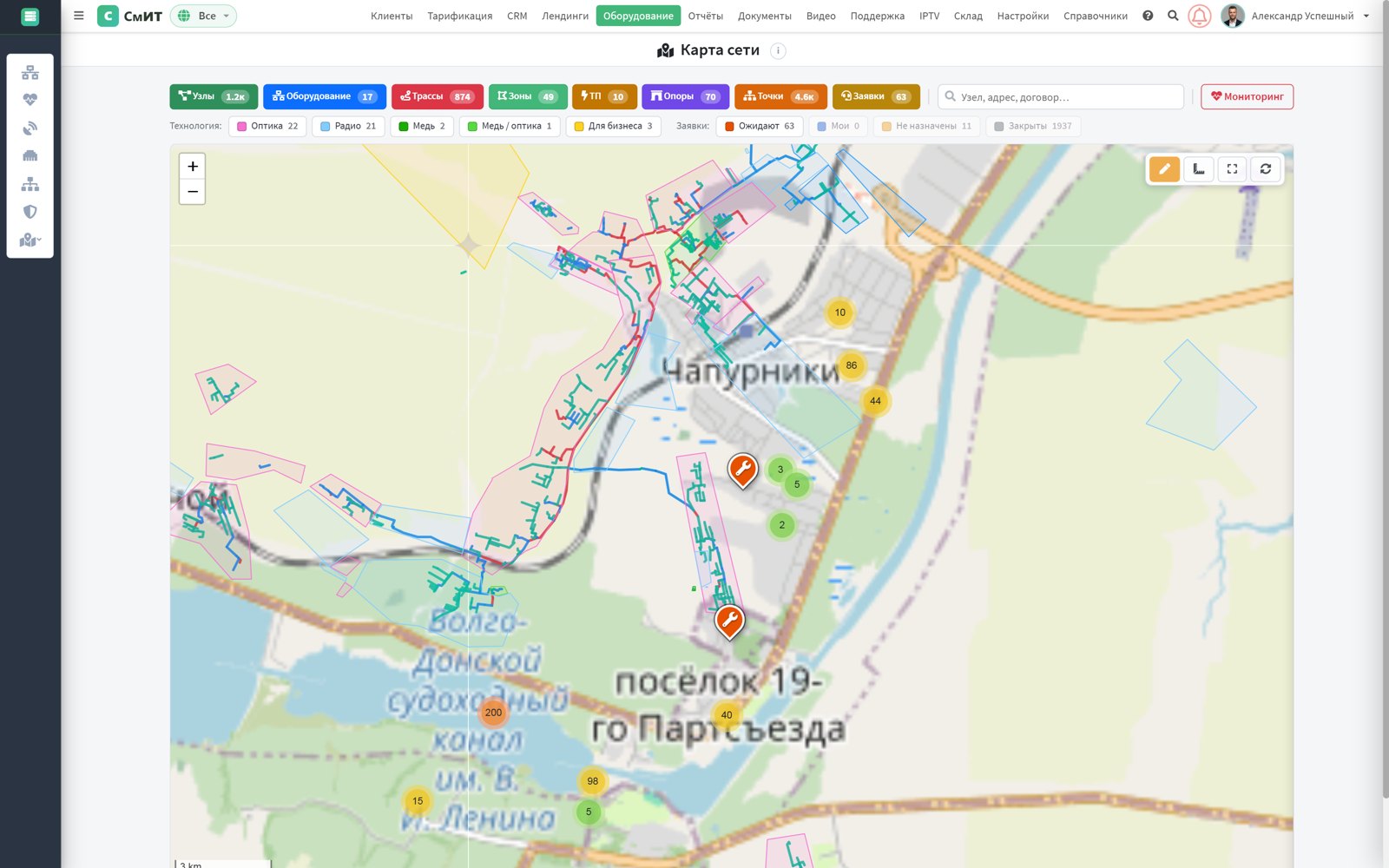Toggle the Закрыты requests filter
The image size is (1389, 868).
pos(1033,126)
